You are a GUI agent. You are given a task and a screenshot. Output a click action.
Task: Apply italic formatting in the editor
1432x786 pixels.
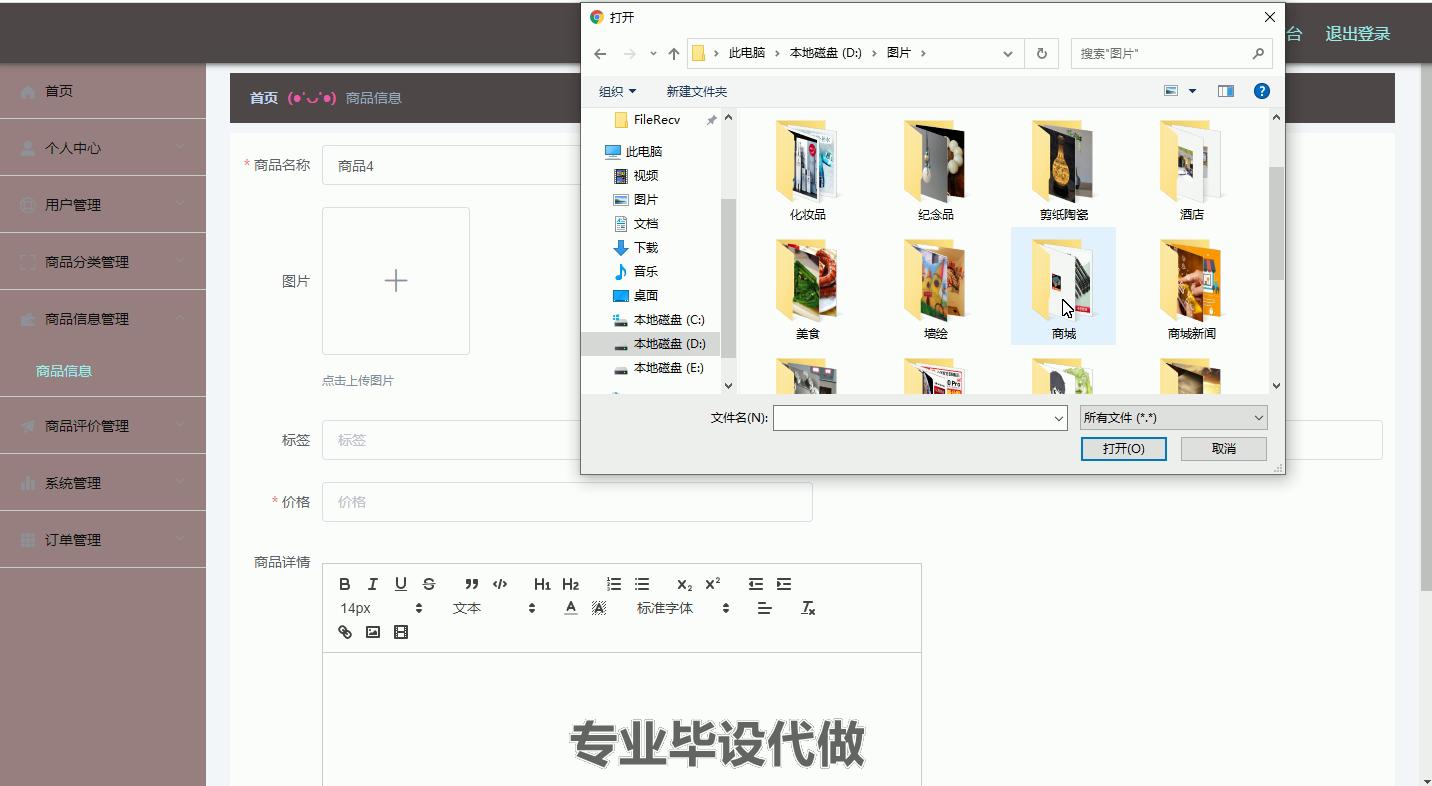373,584
